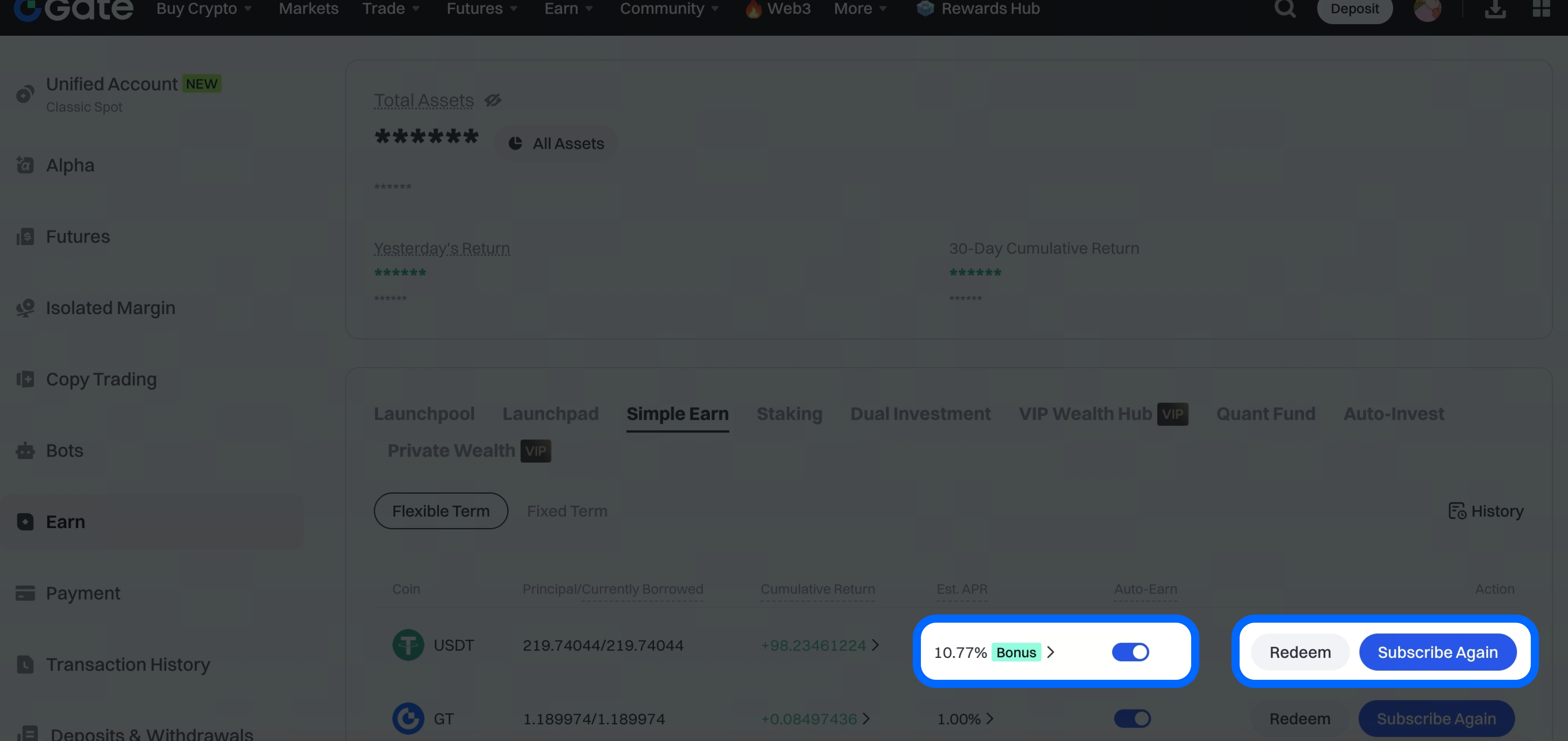Click the GT coin icon
Screen dimensions: 1568x741
click(408, 719)
